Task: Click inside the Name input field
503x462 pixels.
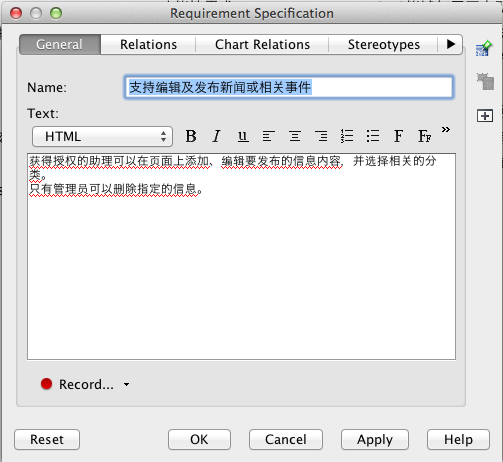Action: coord(289,87)
